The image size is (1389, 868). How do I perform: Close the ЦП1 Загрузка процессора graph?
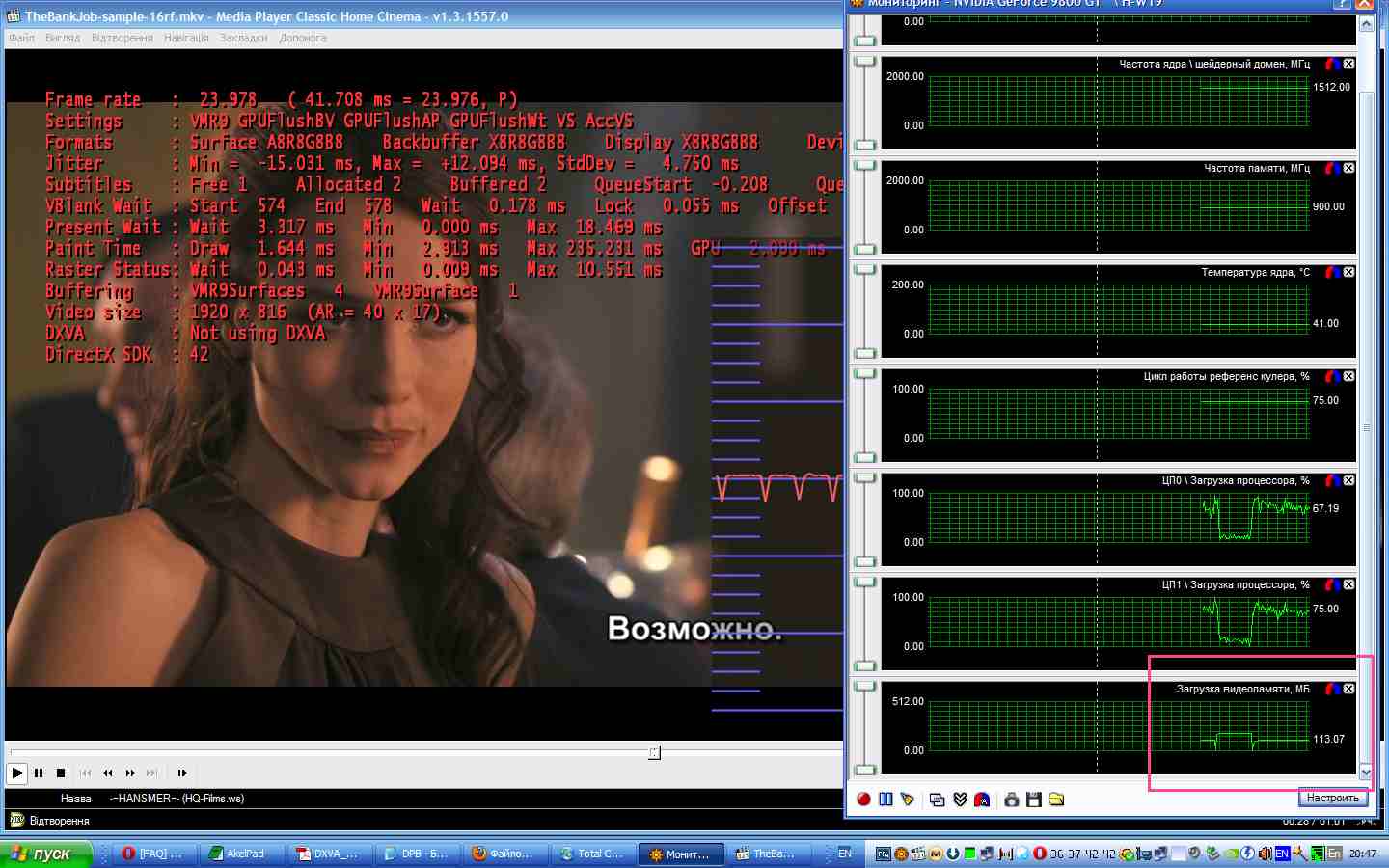1348,584
